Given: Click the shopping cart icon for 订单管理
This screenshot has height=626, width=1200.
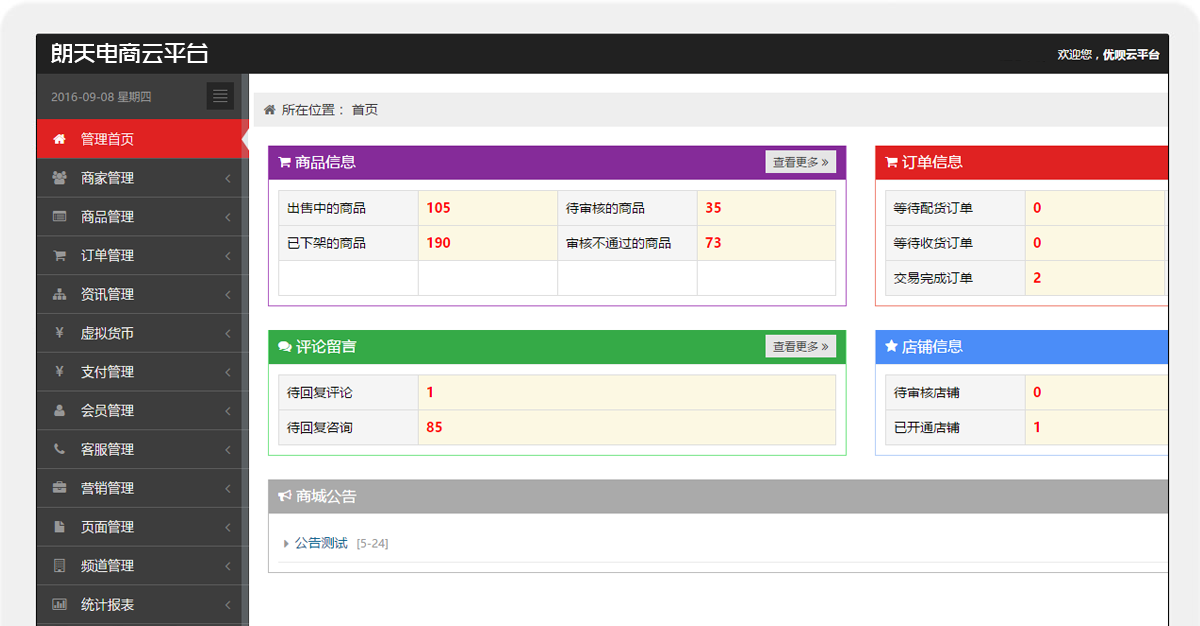Looking at the screenshot, I should coord(62,255).
